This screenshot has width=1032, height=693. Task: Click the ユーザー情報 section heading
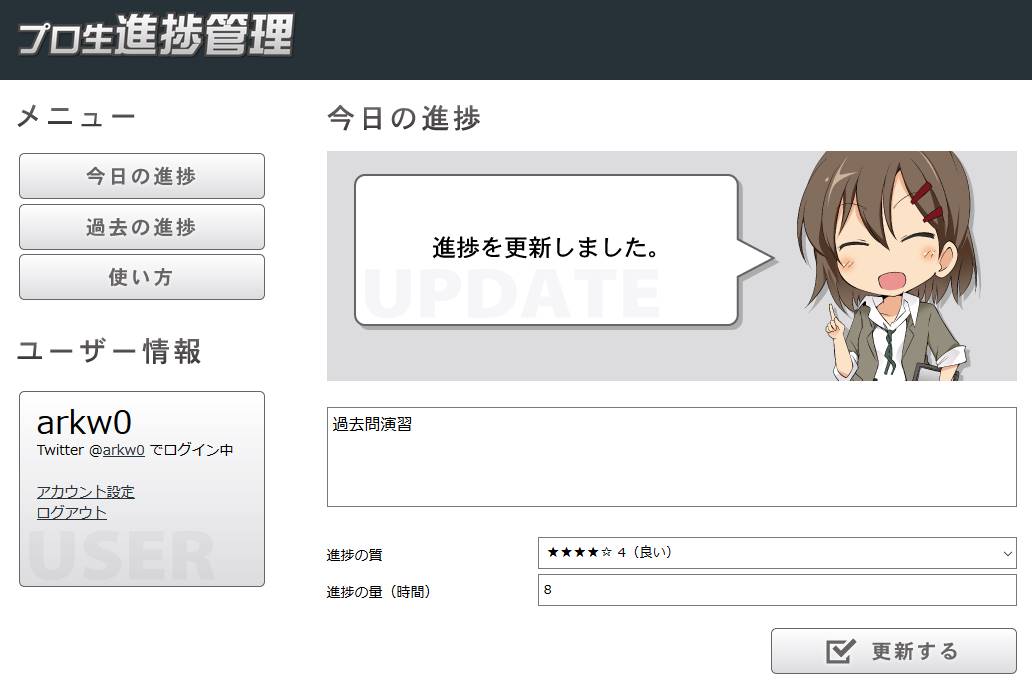[x=110, y=351]
